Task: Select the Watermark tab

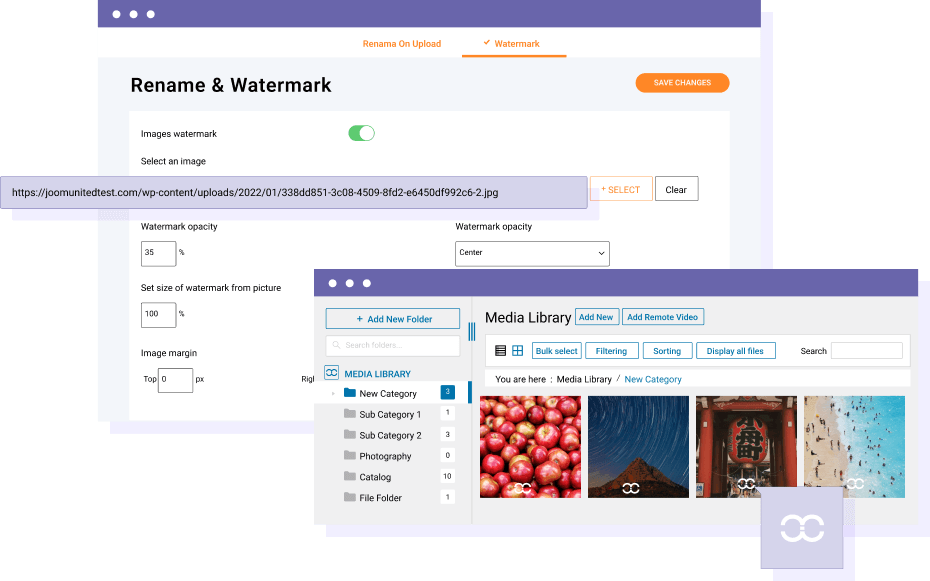Action: (x=513, y=44)
